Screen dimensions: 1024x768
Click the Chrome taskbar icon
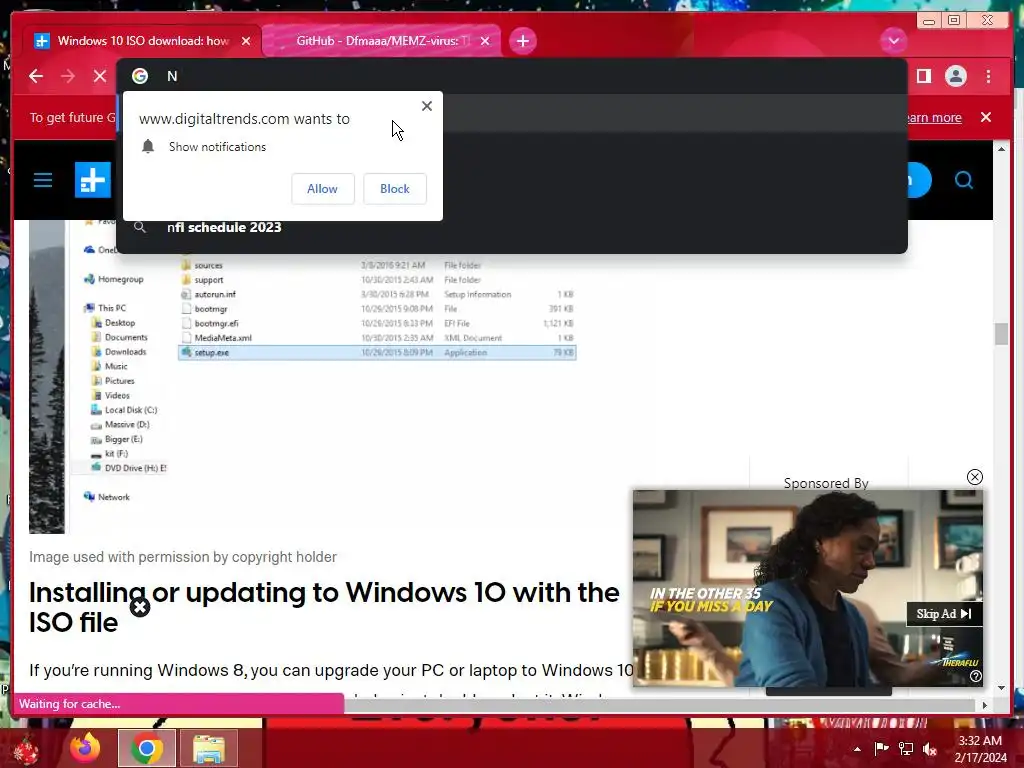(147, 748)
